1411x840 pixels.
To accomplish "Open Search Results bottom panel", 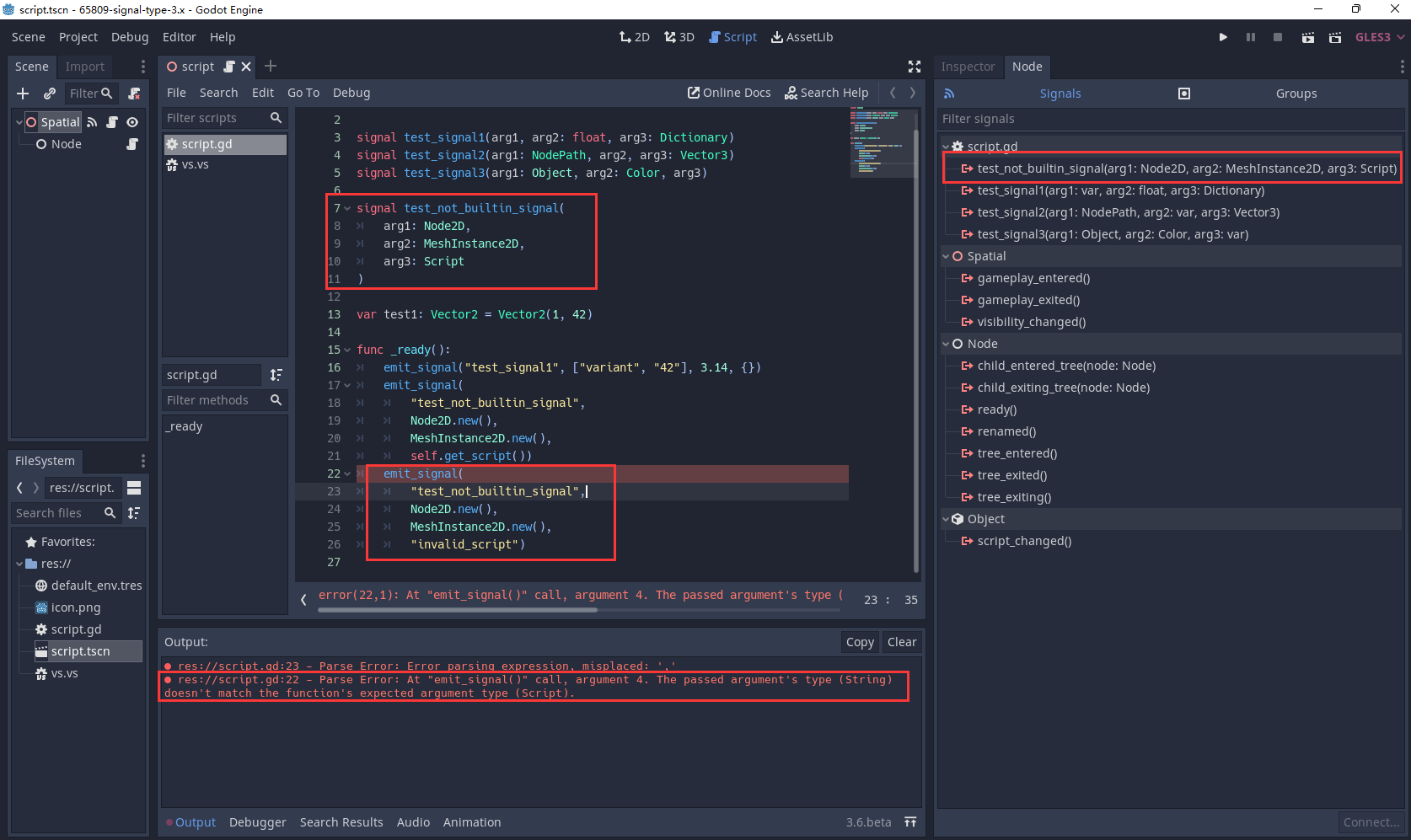I will coord(341,822).
